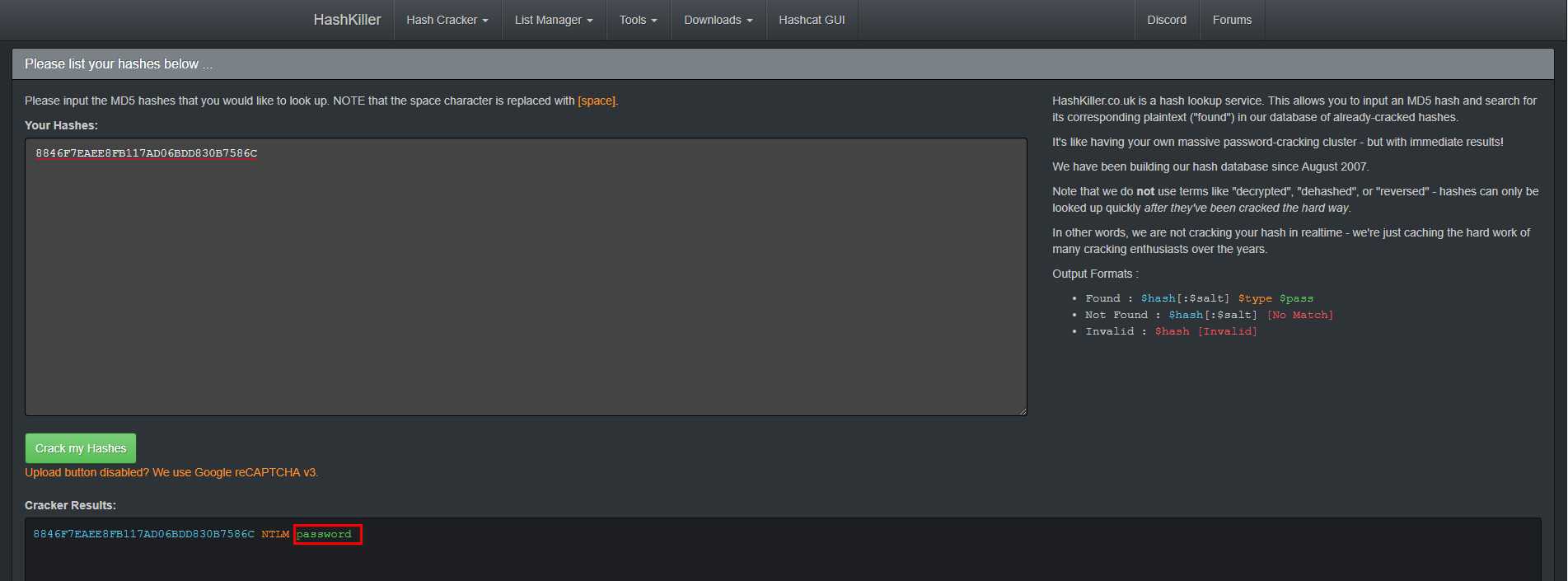Click the [Invalid] output format text
1568x581 pixels.
point(1227,331)
